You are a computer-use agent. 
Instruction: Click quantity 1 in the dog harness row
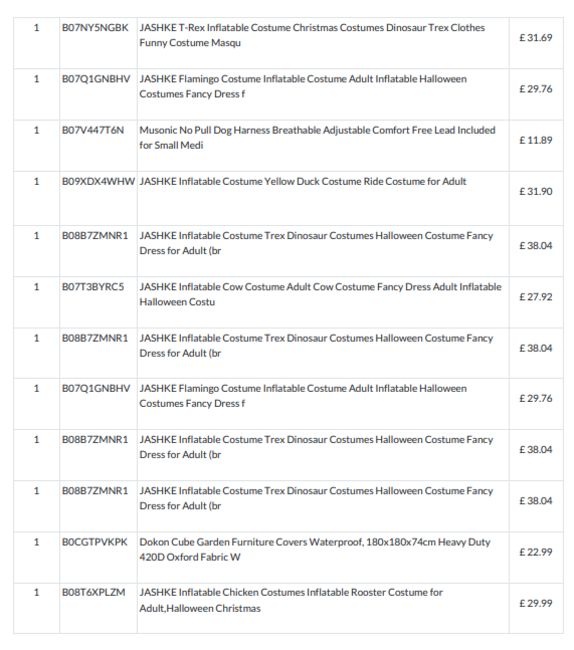pos(36,130)
